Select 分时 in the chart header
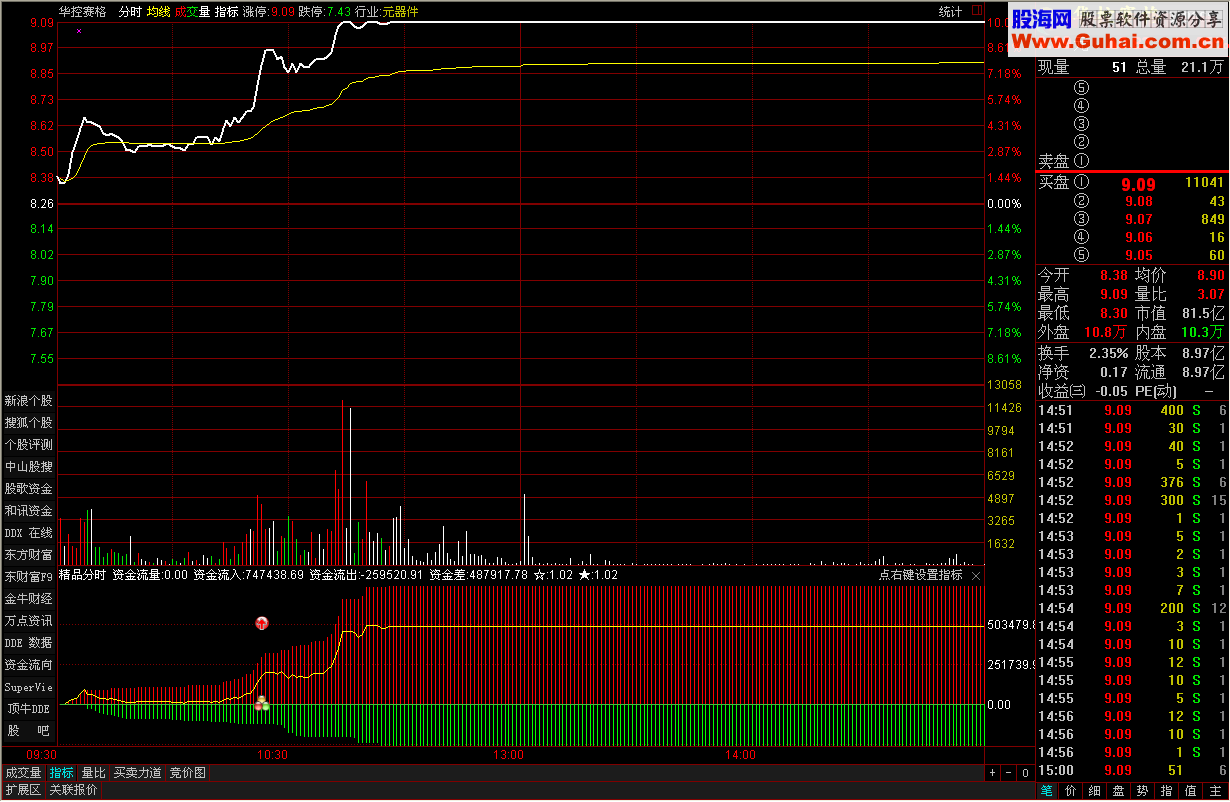This screenshot has width=1230, height=802. tap(129, 12)
